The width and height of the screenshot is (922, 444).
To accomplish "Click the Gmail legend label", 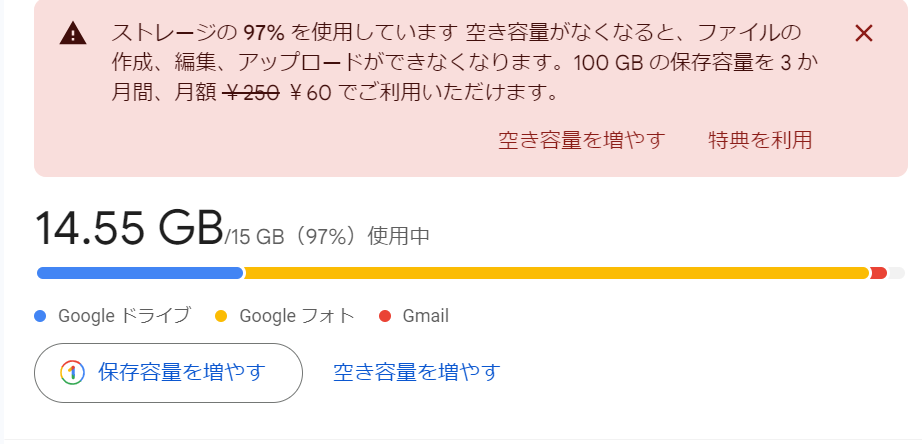I will pyautogui.click(x=425, y=316).
